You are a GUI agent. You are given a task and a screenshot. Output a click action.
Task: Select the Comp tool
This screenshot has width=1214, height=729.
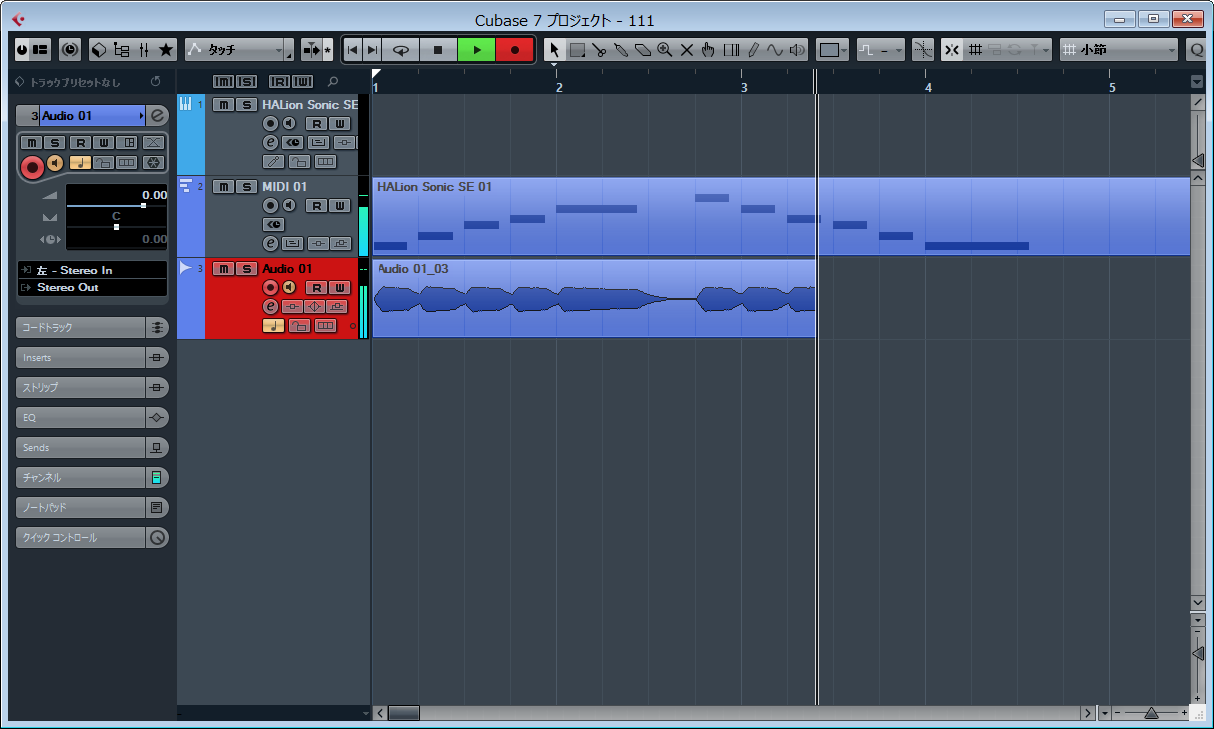click(730, 49)
